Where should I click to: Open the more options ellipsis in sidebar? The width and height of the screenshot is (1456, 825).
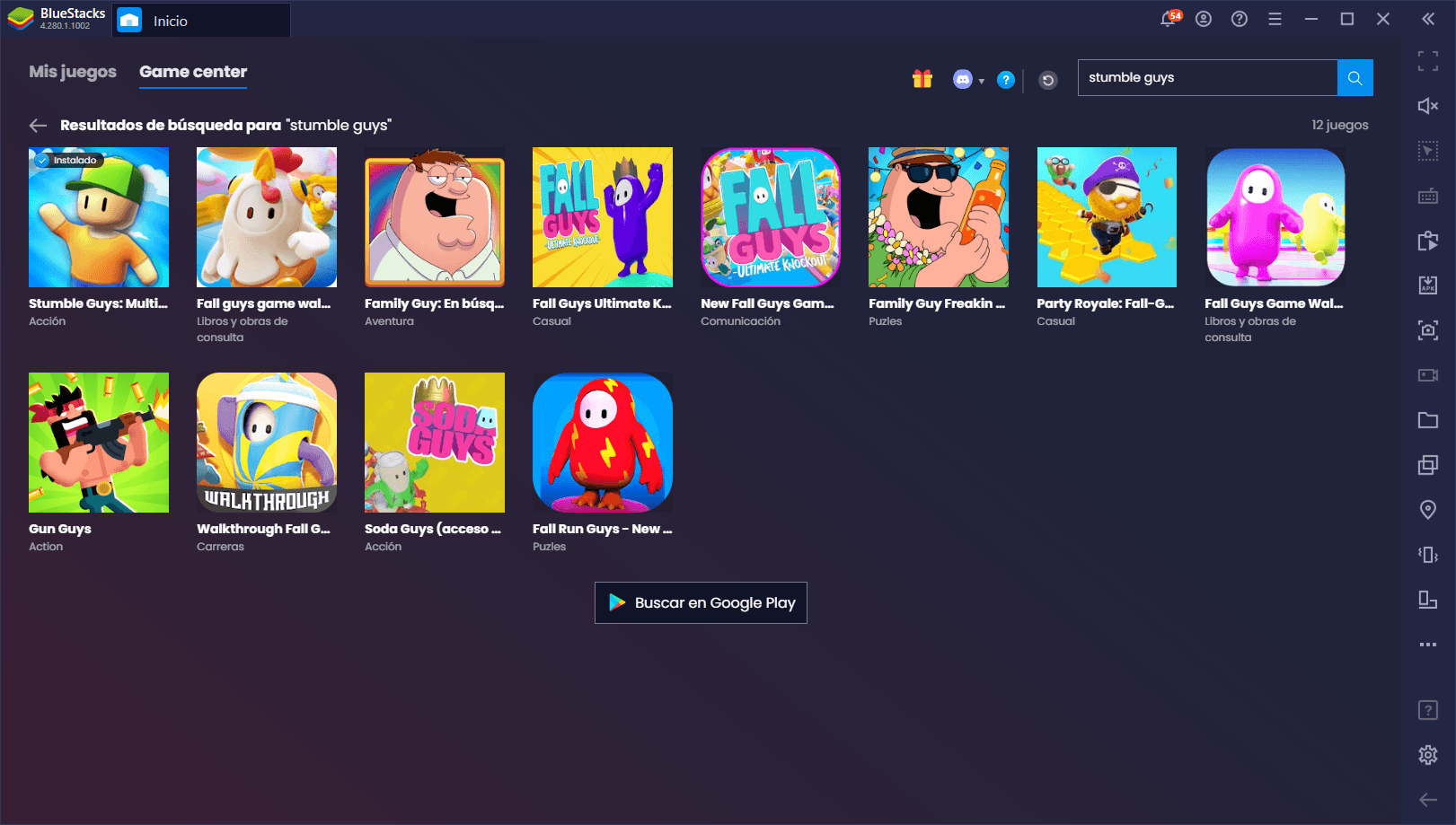1428,645
